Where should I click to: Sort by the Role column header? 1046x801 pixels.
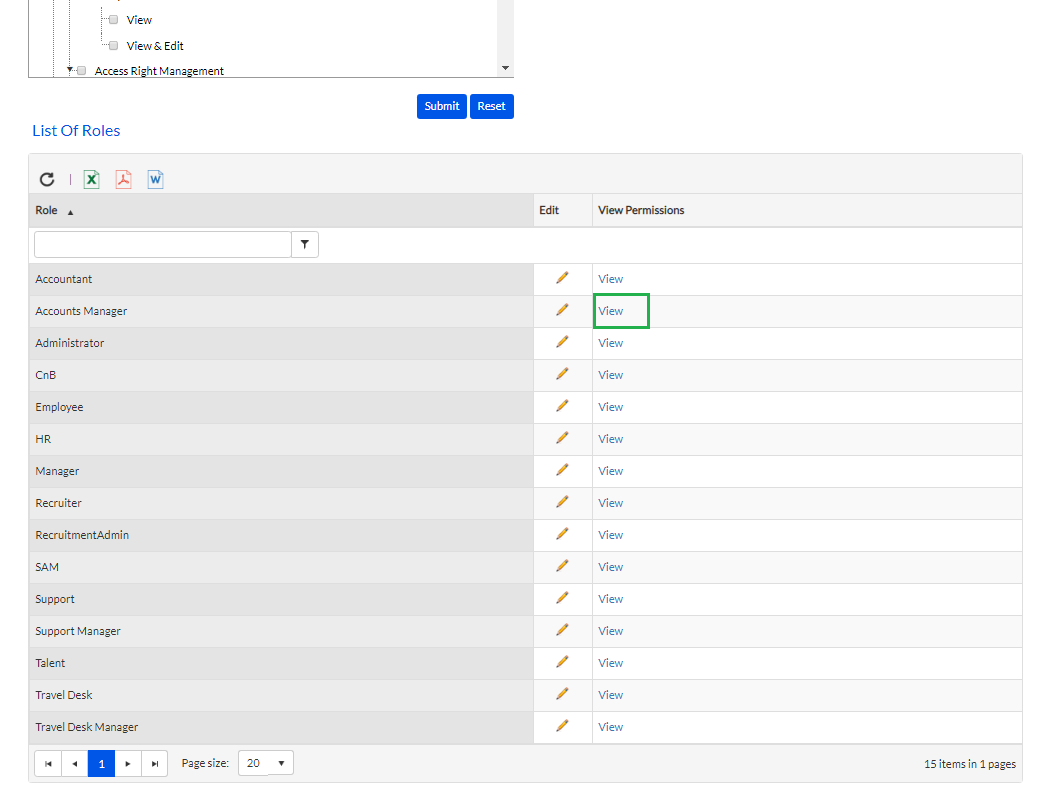point(46,211)
